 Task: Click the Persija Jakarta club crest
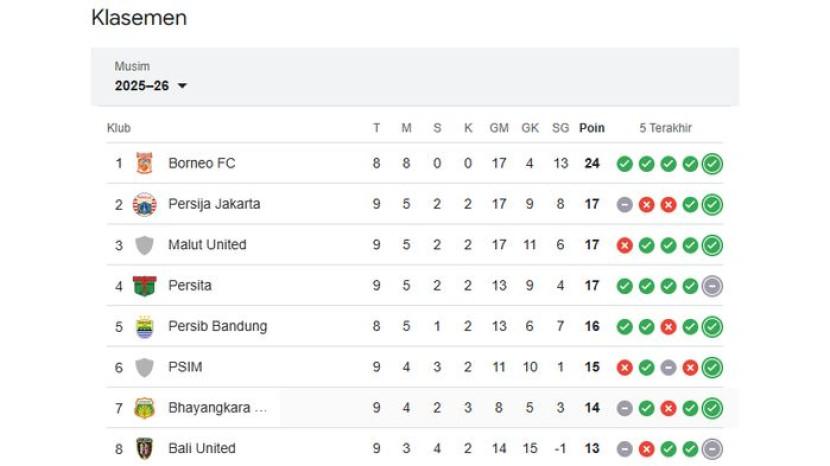click(x=145, y=204)
